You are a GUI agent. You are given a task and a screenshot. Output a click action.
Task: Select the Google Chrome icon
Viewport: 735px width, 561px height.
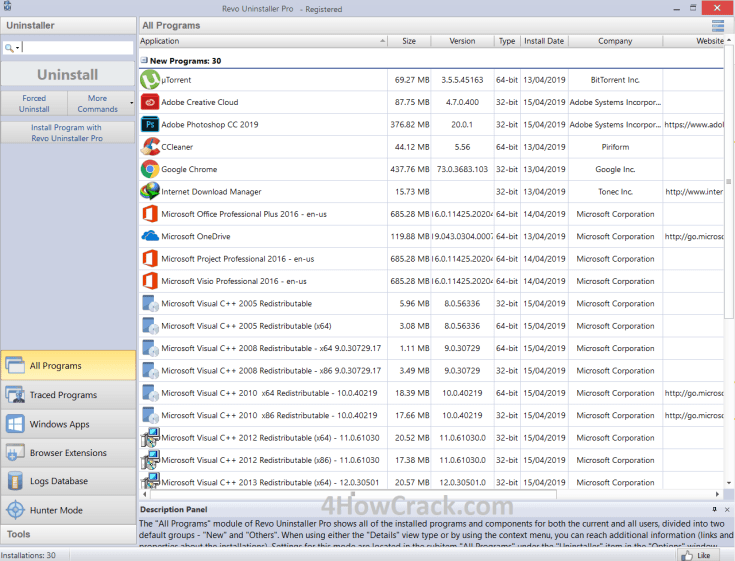coord(150,169)
